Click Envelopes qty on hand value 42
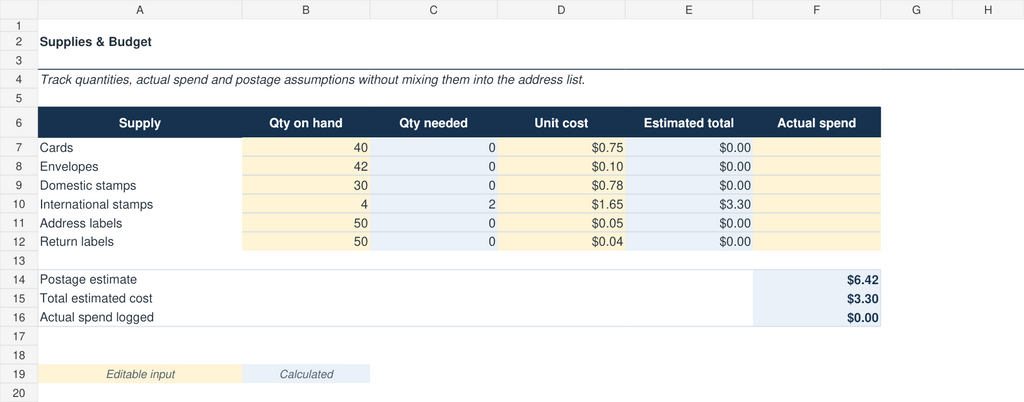The image size is (1024, 402). [x=306, y=166]
